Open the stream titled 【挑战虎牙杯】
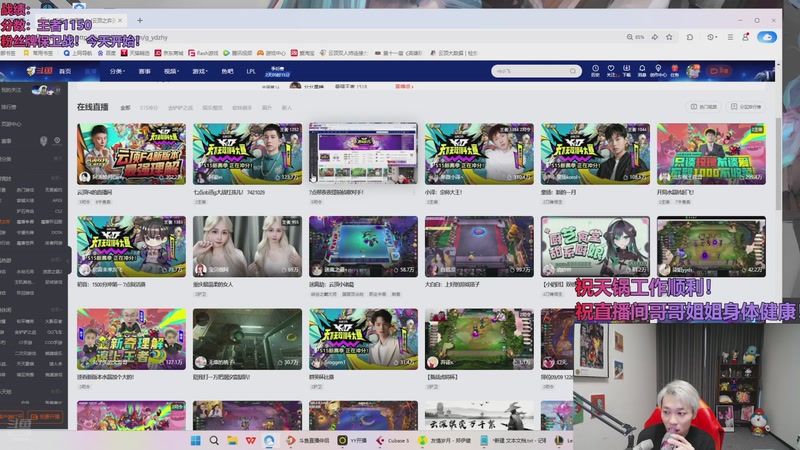This screenshot has height=450, width=800. pyautogui.click(x=480, y=339)
